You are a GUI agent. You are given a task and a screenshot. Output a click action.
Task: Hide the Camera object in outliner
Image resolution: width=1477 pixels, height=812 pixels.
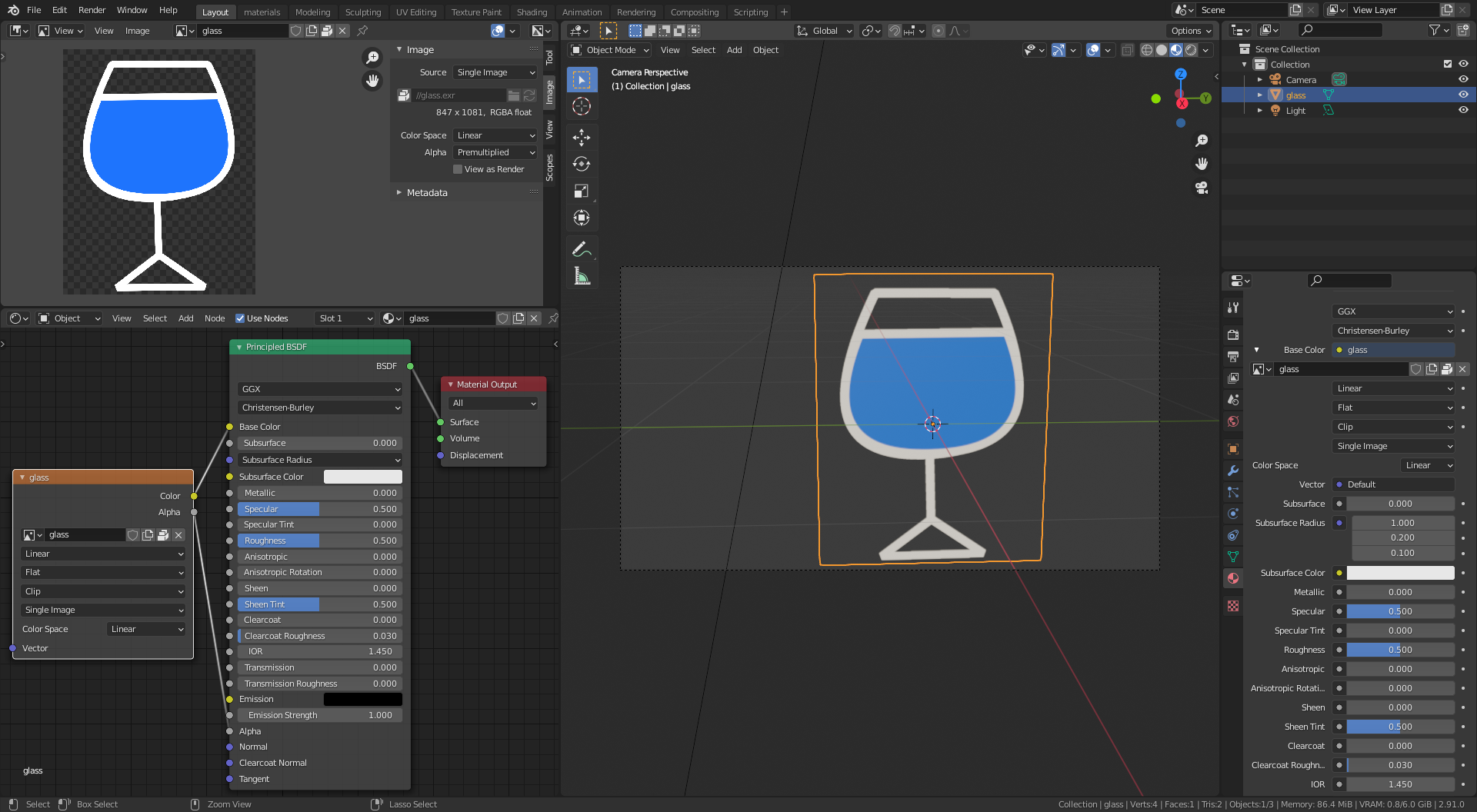point(1463,79)
